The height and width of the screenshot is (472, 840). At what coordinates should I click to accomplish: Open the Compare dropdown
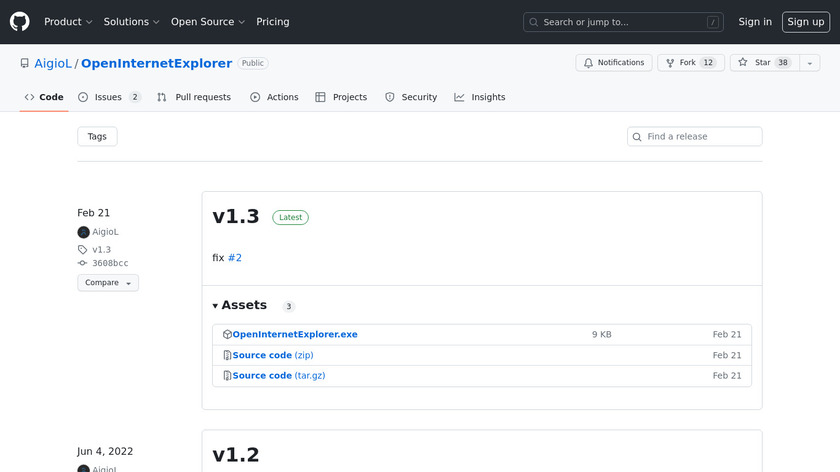pyautogui.click(x=107, y=283)
